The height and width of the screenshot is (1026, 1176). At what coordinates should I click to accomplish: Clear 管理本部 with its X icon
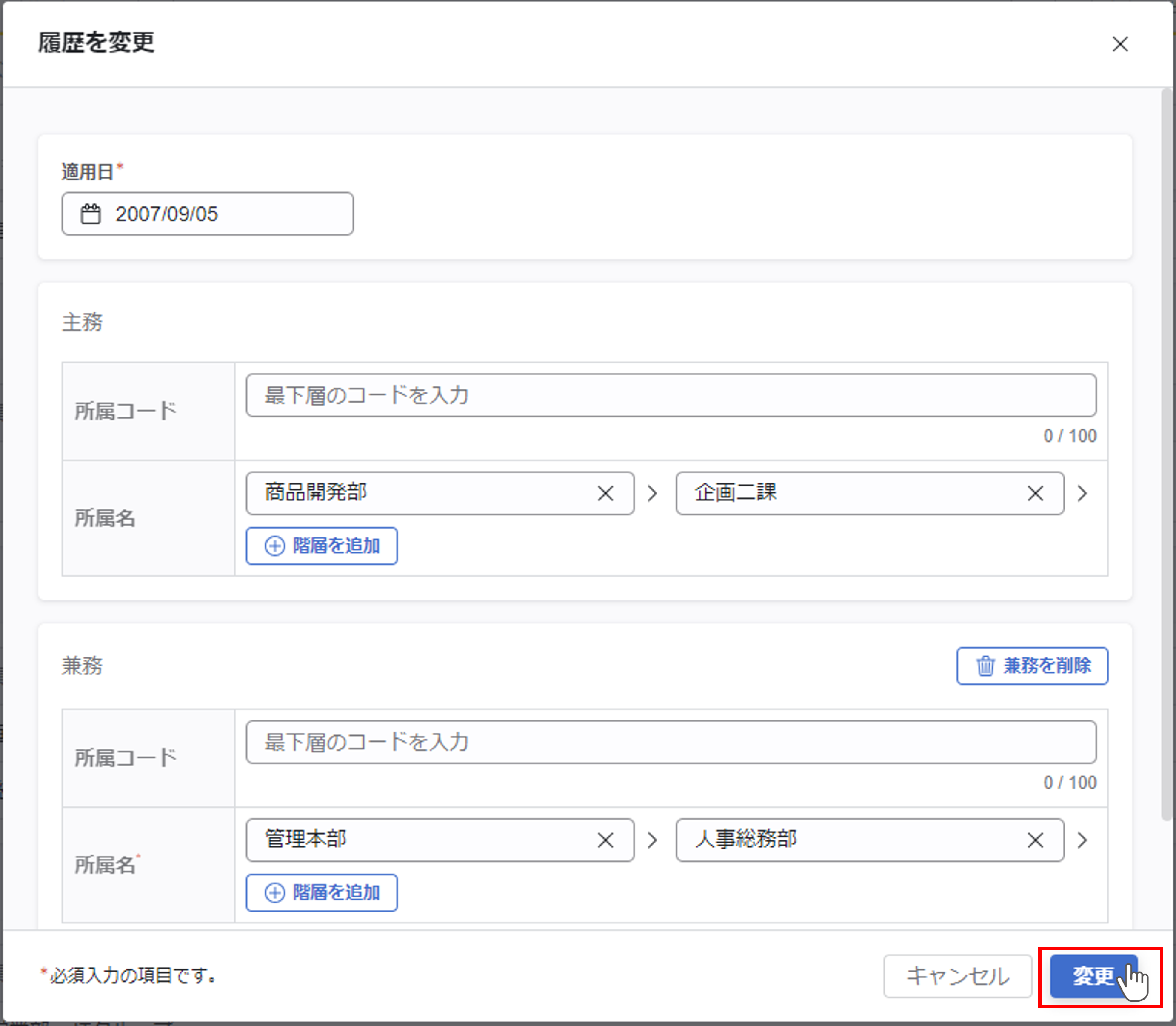(605, 840)
